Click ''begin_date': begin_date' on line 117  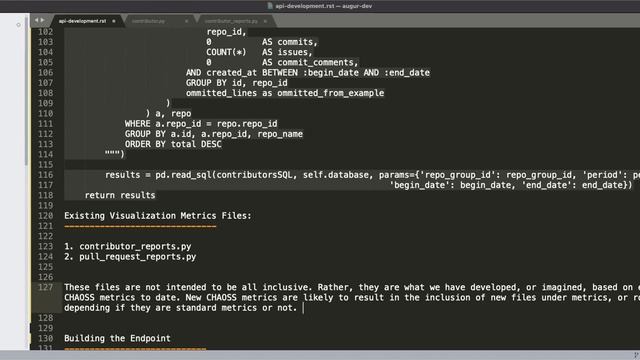[x=450, y=185]
